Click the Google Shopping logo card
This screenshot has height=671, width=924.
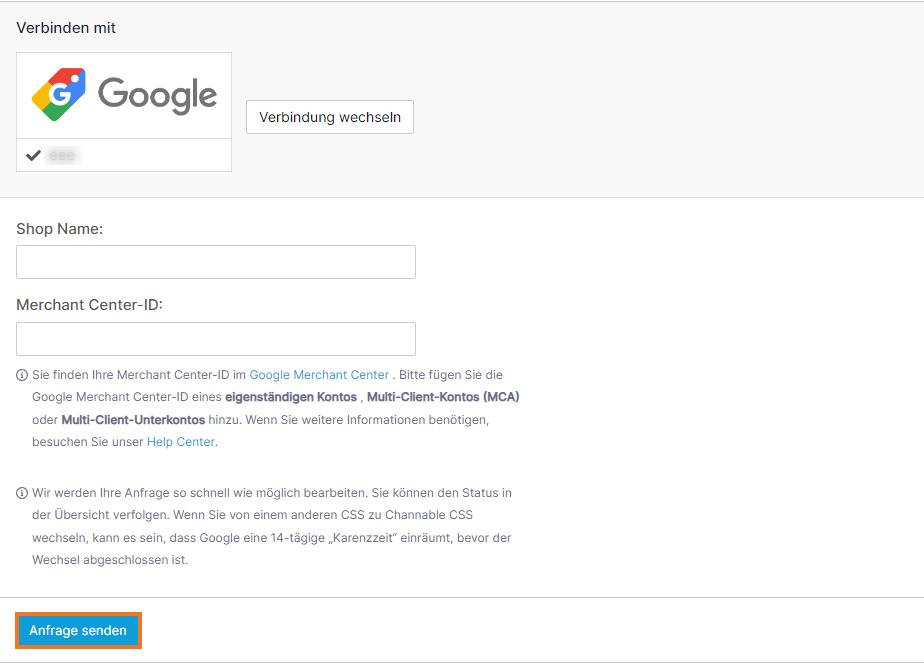click(124, 112)
